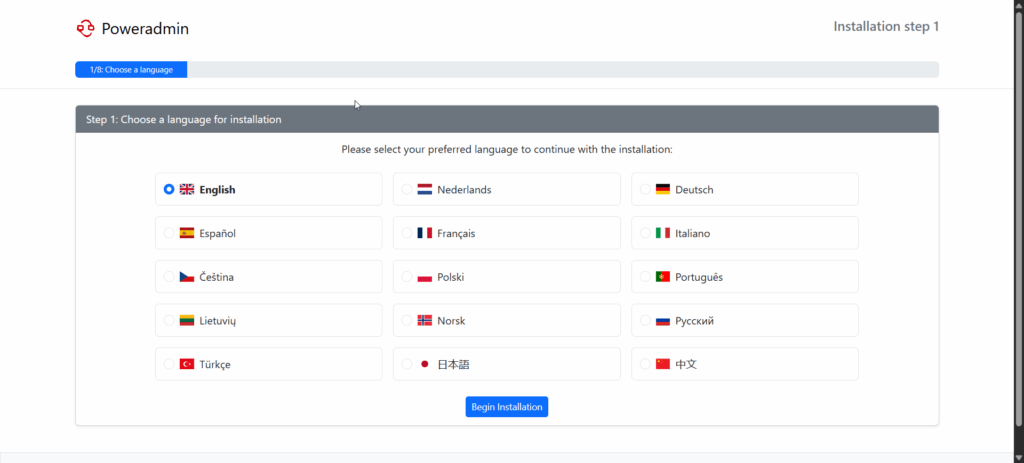Click the Dutch flag icon beside Nederlands
The width and height of the screenshot is (1024, 463).
click(424, 189)
